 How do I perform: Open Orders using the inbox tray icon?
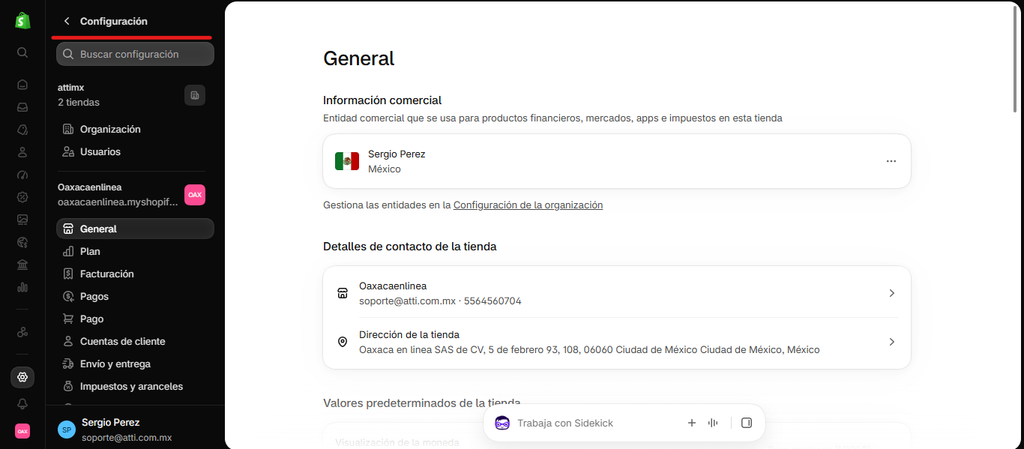23,107
